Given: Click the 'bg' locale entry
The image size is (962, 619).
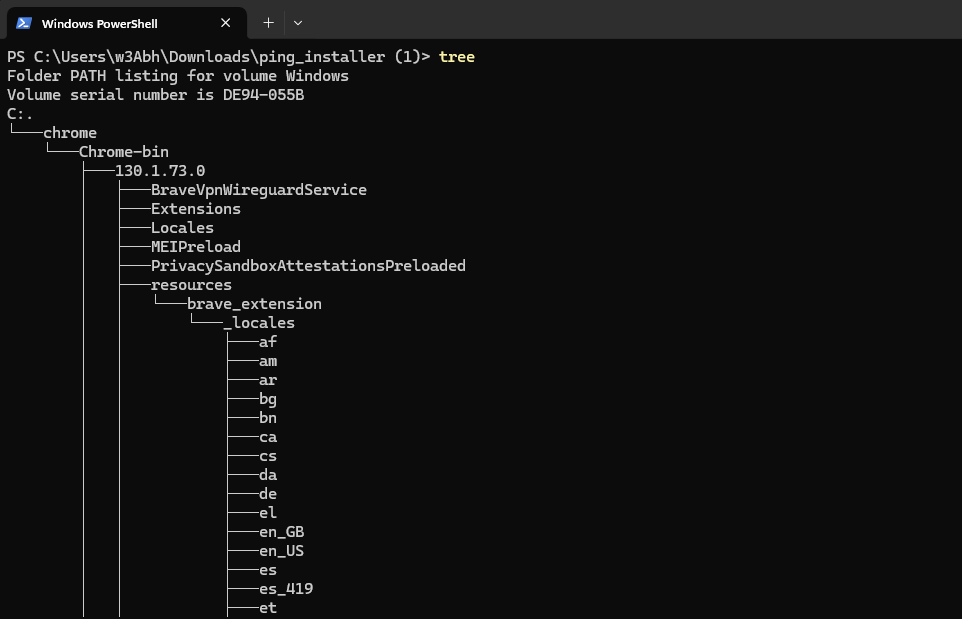Looking at the screenshot, I should pyautogui.click(x=268, y=399).
